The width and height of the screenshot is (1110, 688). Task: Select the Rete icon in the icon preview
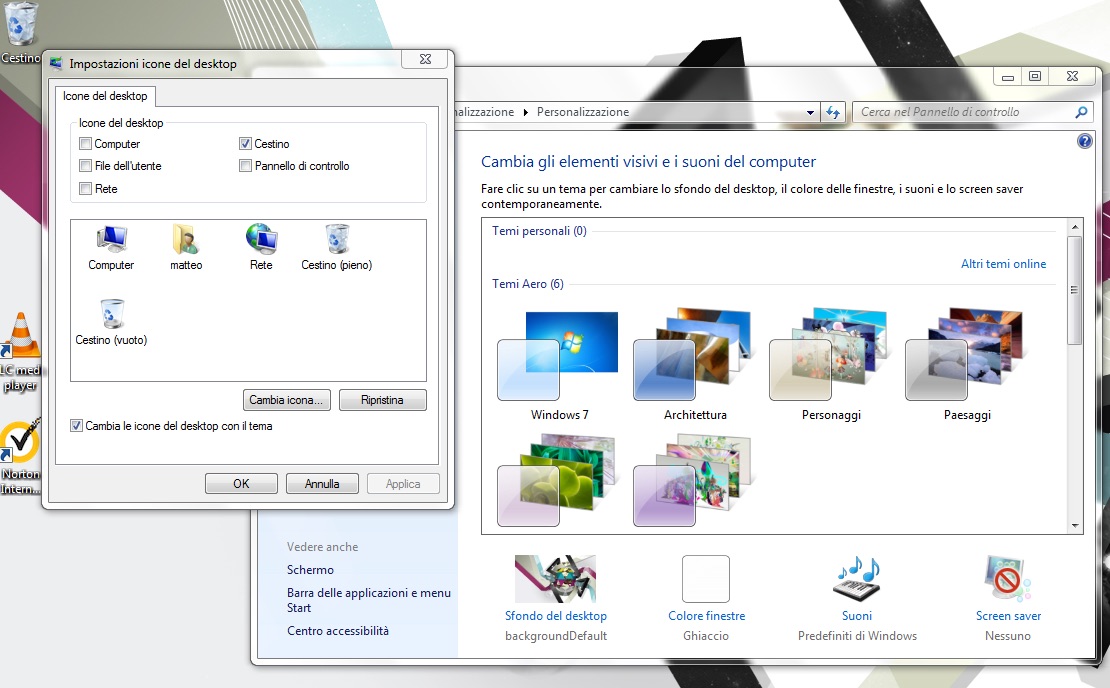(x=260, y=238)
